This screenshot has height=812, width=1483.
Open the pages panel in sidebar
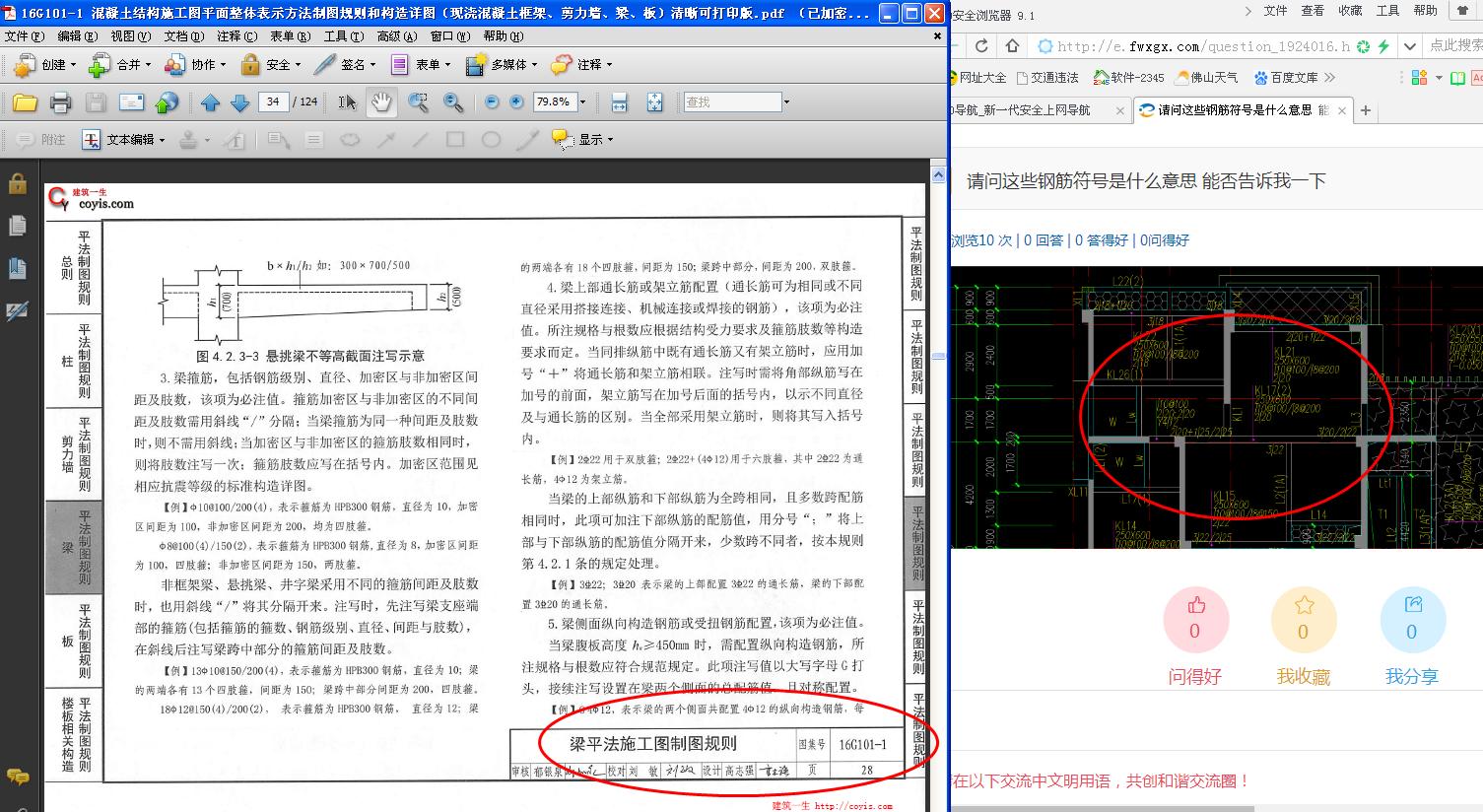click(17, 226)
